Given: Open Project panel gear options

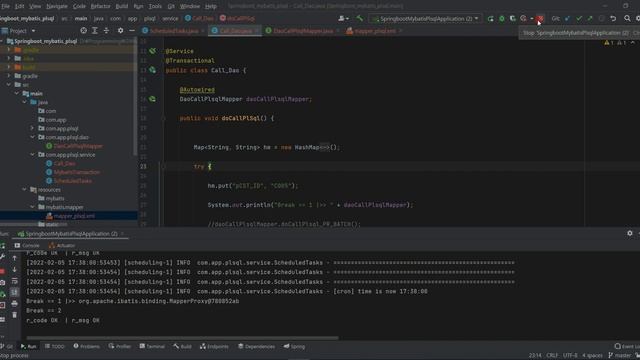Looking at the screenshot, I should 120,31.
